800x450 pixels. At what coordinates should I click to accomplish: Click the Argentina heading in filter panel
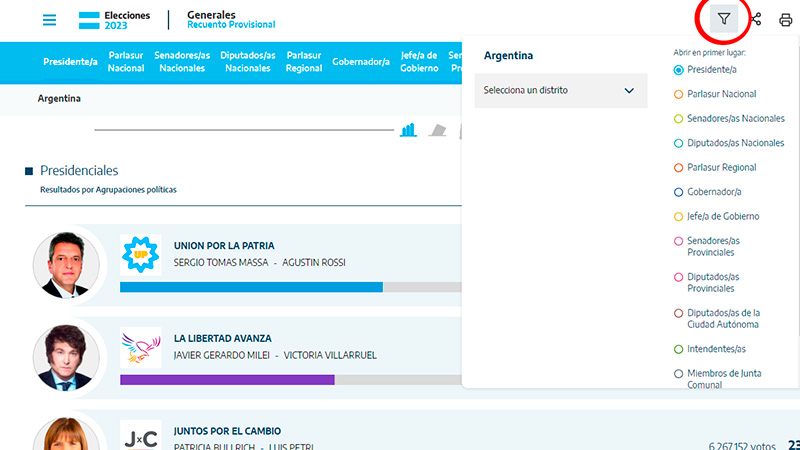point(508,56)
